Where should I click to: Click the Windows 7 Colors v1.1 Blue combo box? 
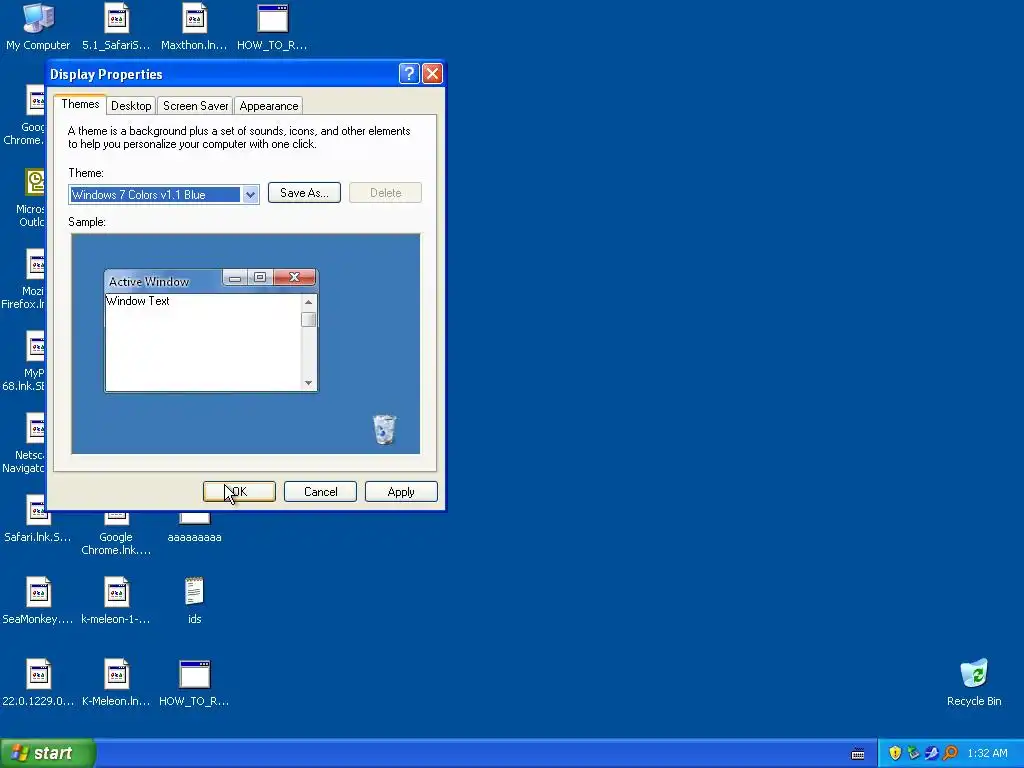164,195
